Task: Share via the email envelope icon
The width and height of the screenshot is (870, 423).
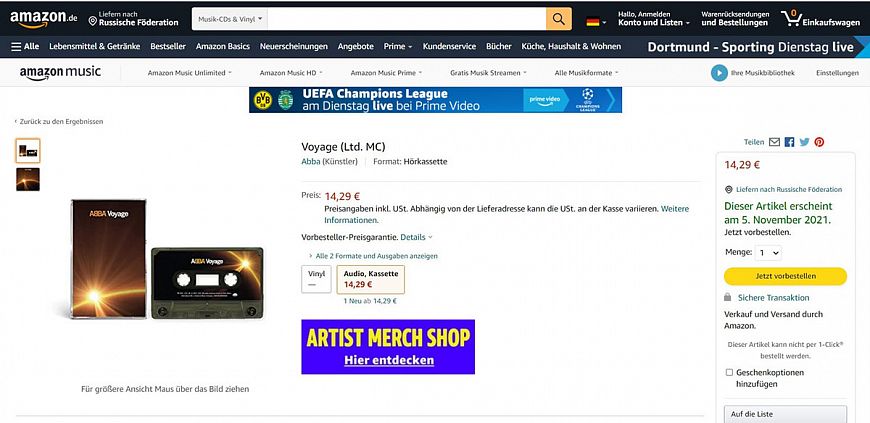Action: (775, 142)
